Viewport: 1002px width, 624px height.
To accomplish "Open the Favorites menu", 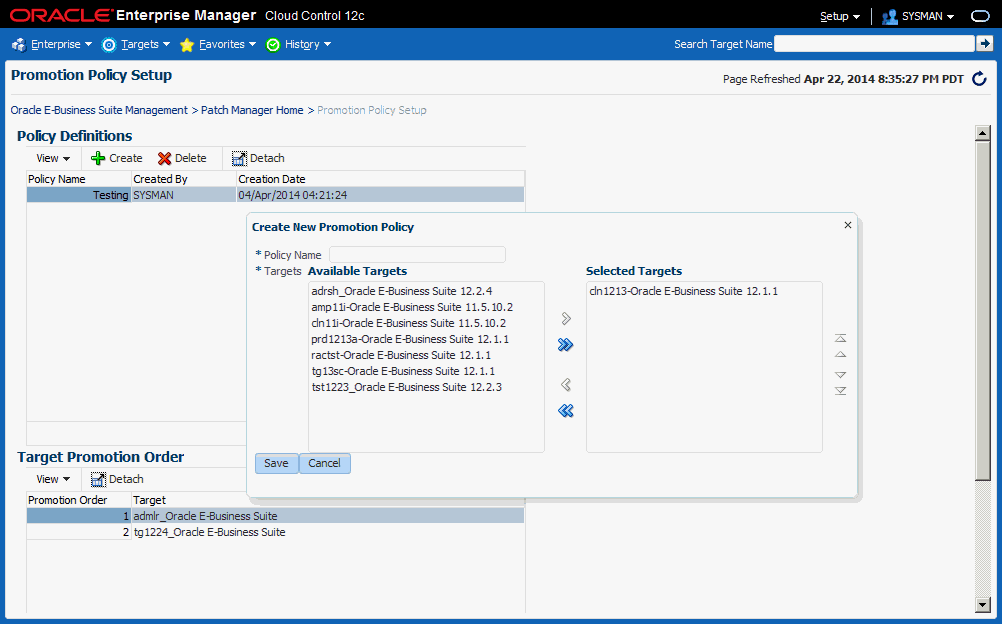I will 218,44.
